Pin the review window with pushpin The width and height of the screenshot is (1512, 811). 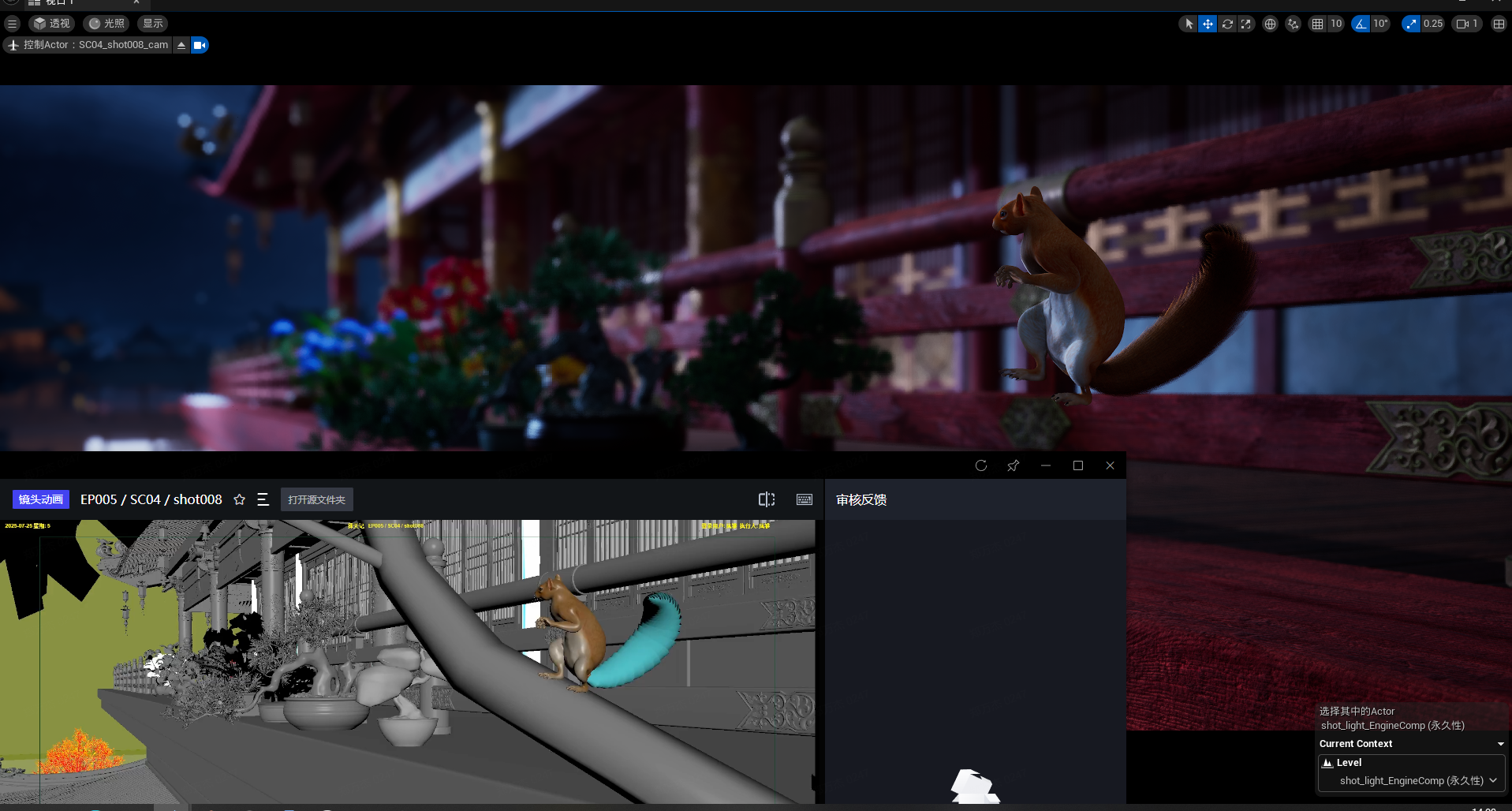[x=1013, y=465]
